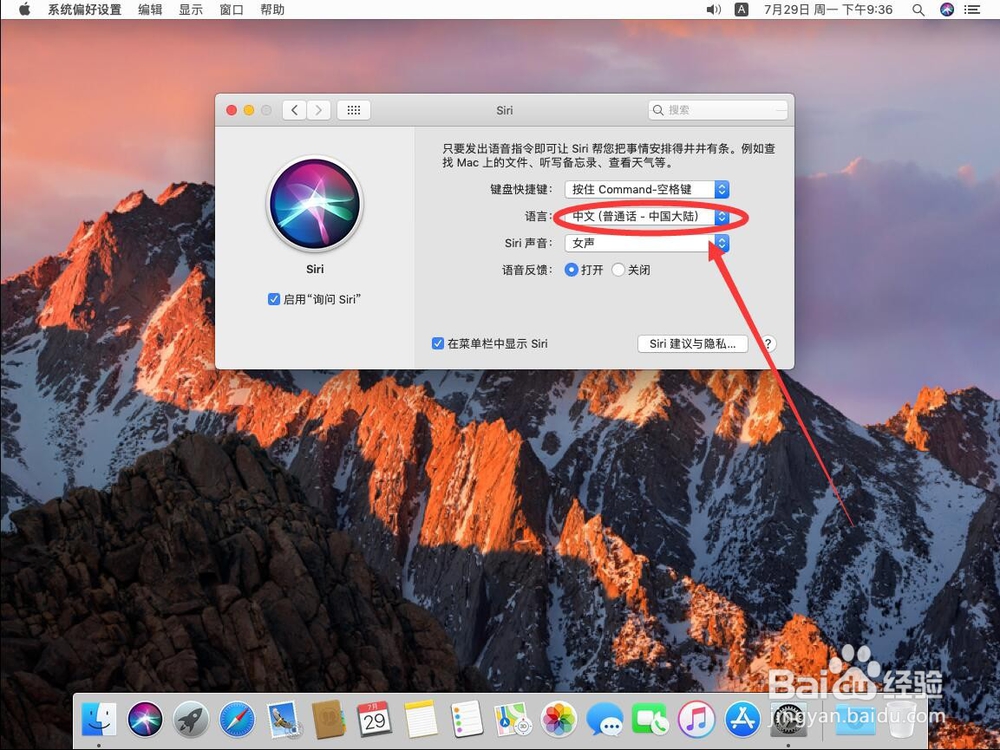Open FaceTime icon in Dock

(651, 719)
